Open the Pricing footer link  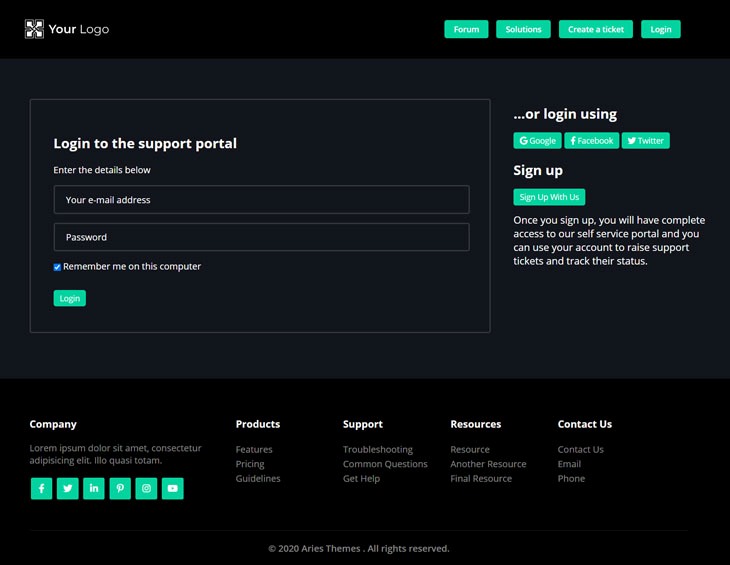pos(250,464)
